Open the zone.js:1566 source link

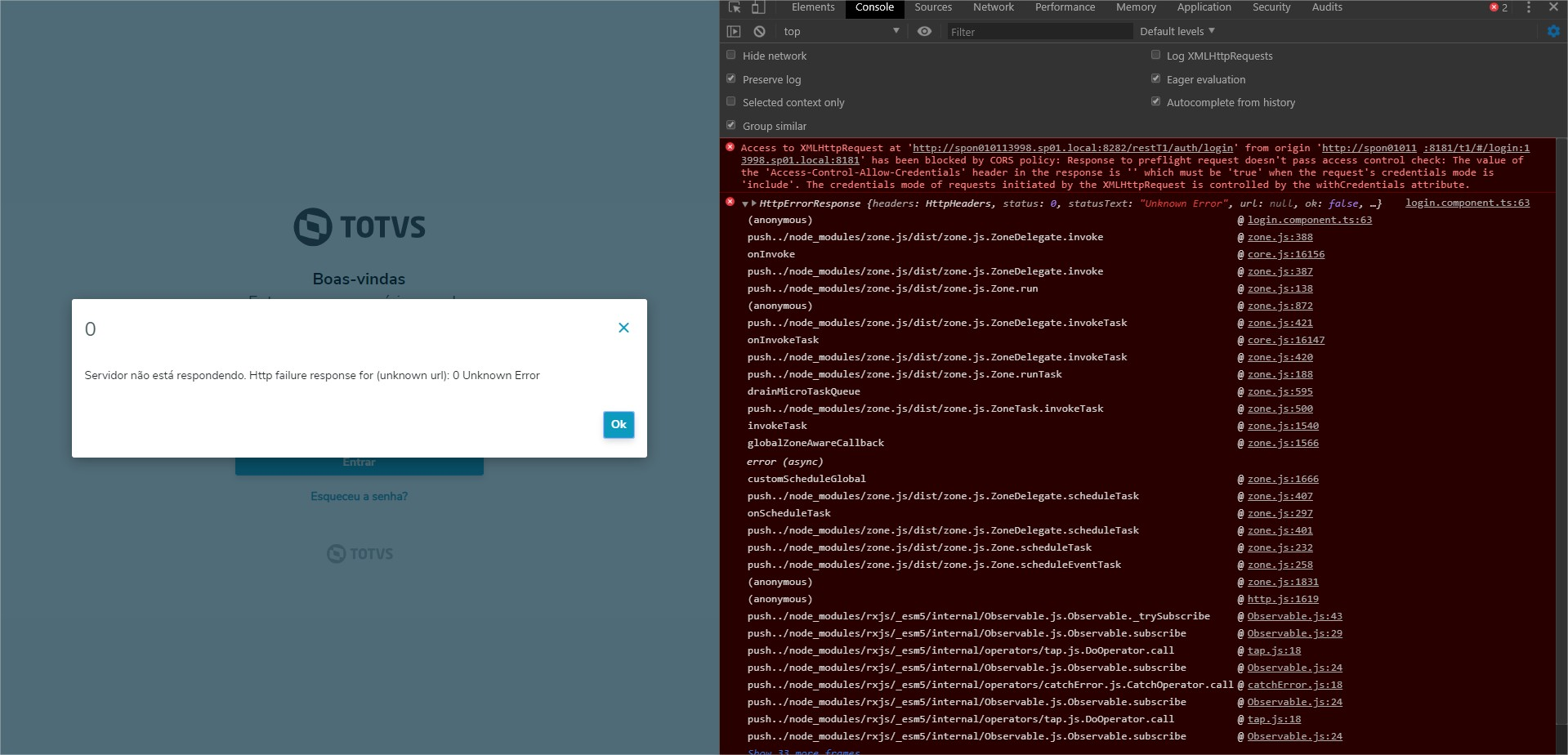coord(1283,443)
